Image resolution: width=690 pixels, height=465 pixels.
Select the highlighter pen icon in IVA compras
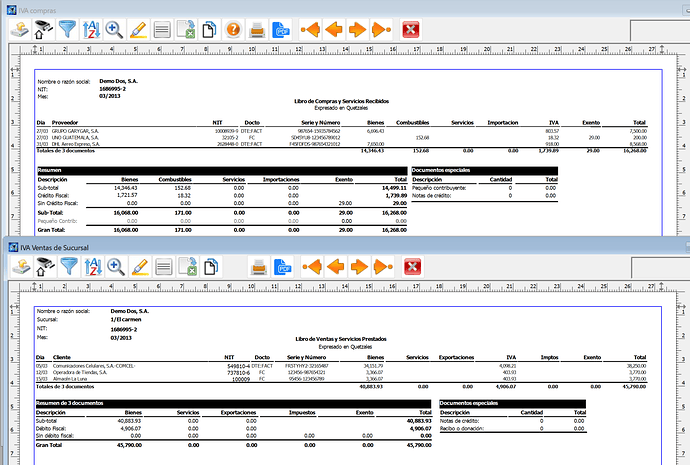(138, 30)
